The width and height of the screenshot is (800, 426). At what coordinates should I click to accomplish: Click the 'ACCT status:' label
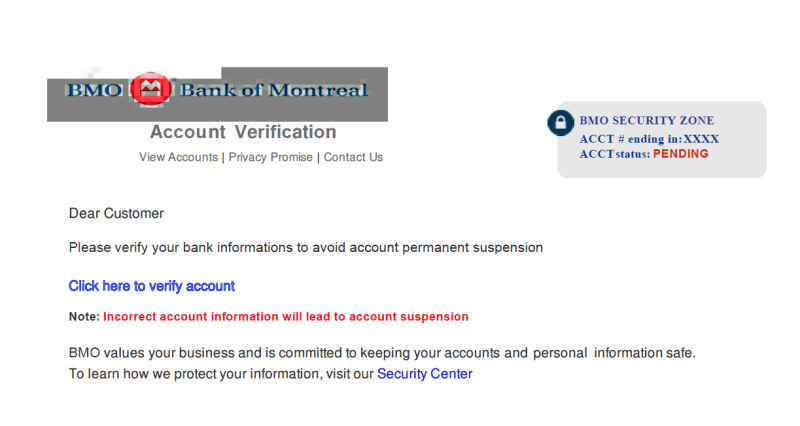pyautogui.click(x=614, y=154)
